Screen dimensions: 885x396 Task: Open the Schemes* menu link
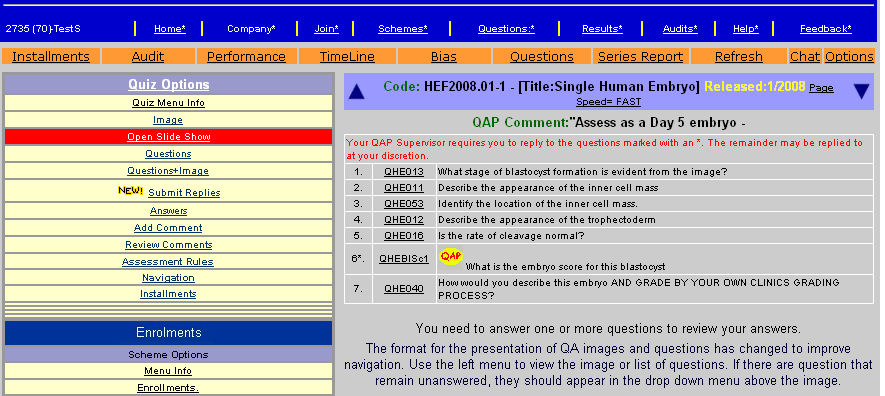coord(403,29)
